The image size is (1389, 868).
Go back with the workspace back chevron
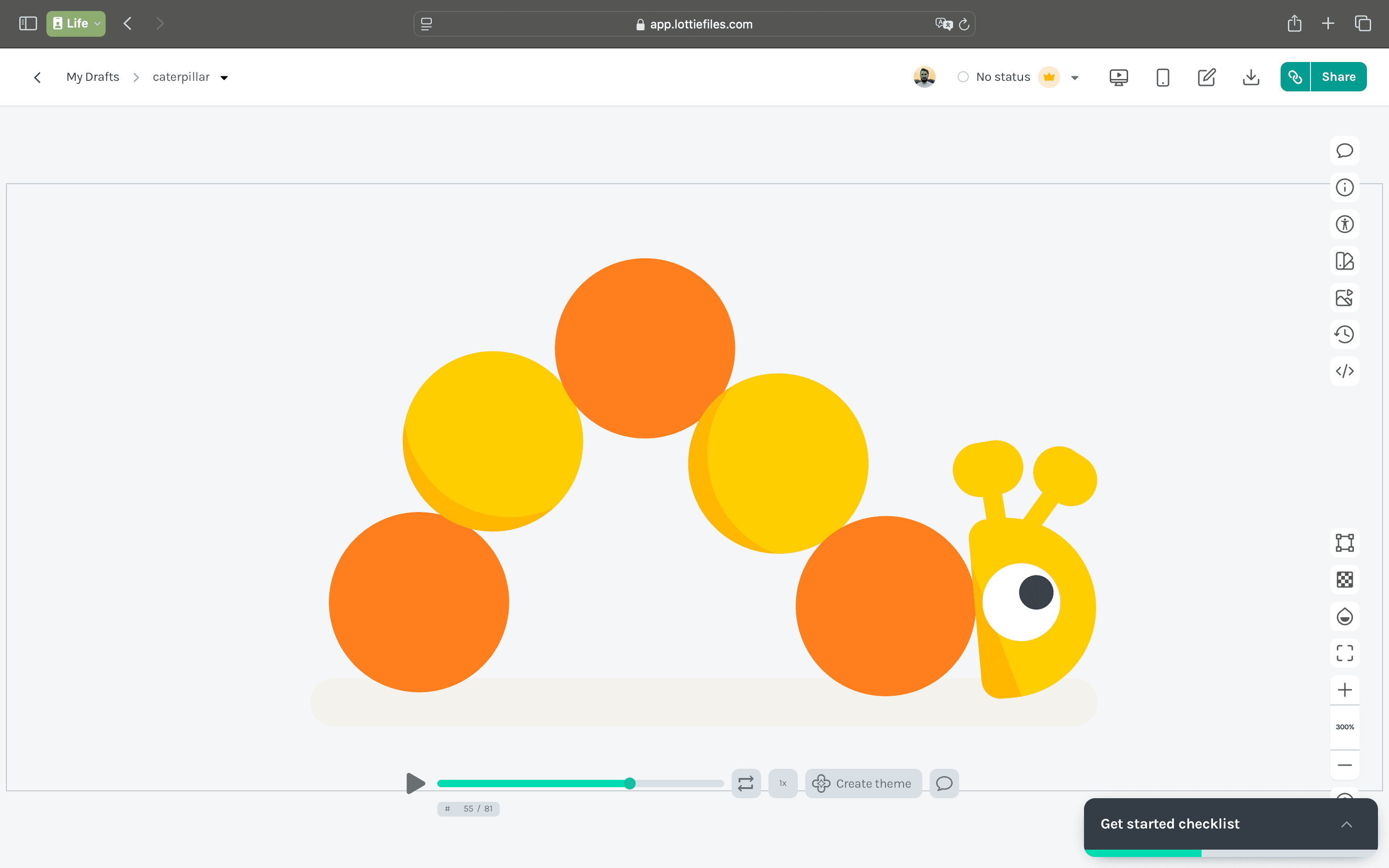click(37, 77)
